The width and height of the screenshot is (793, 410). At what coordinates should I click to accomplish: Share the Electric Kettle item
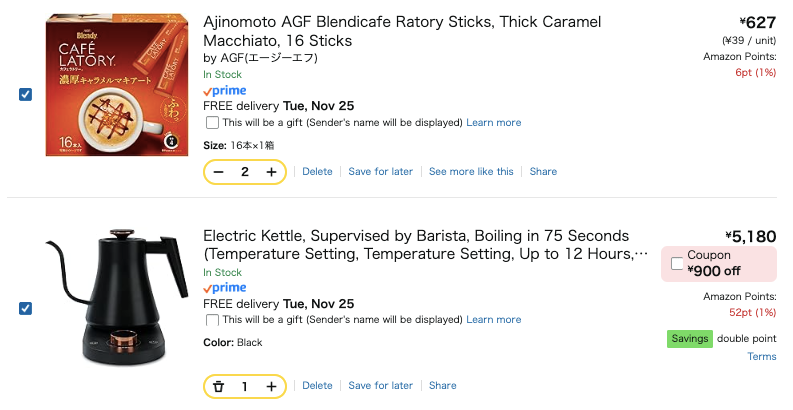click(442, 386)
